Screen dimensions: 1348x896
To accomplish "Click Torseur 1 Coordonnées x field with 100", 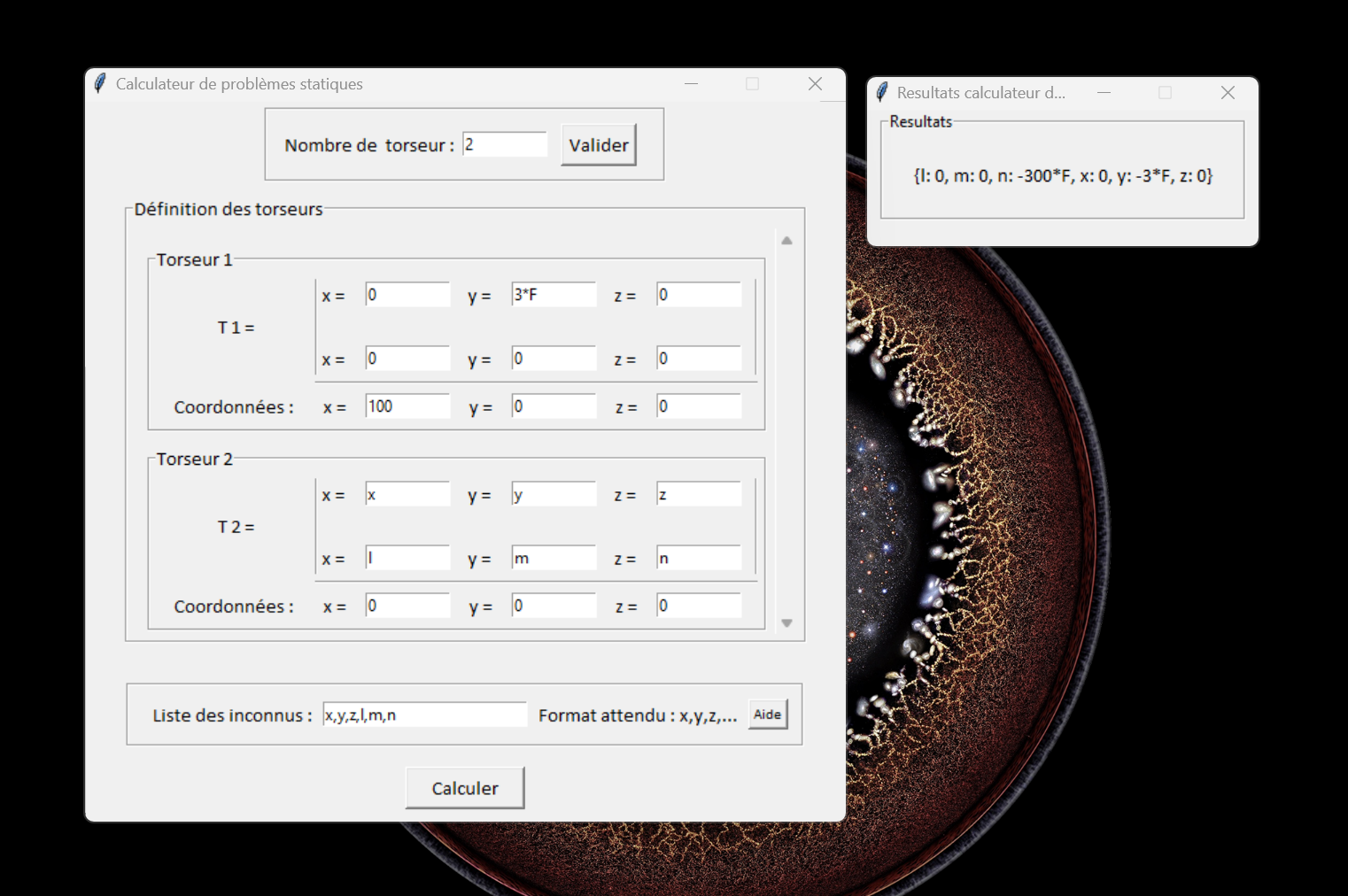I will tap(407, 406).
